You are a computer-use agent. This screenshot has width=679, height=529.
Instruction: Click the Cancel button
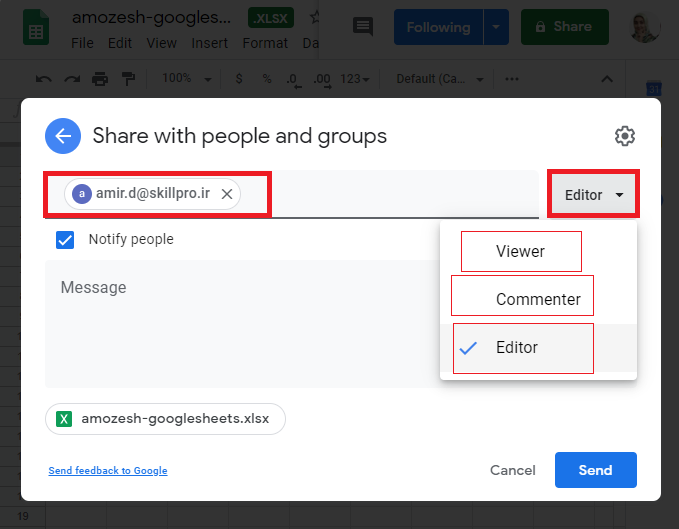(x=513, y=470)
